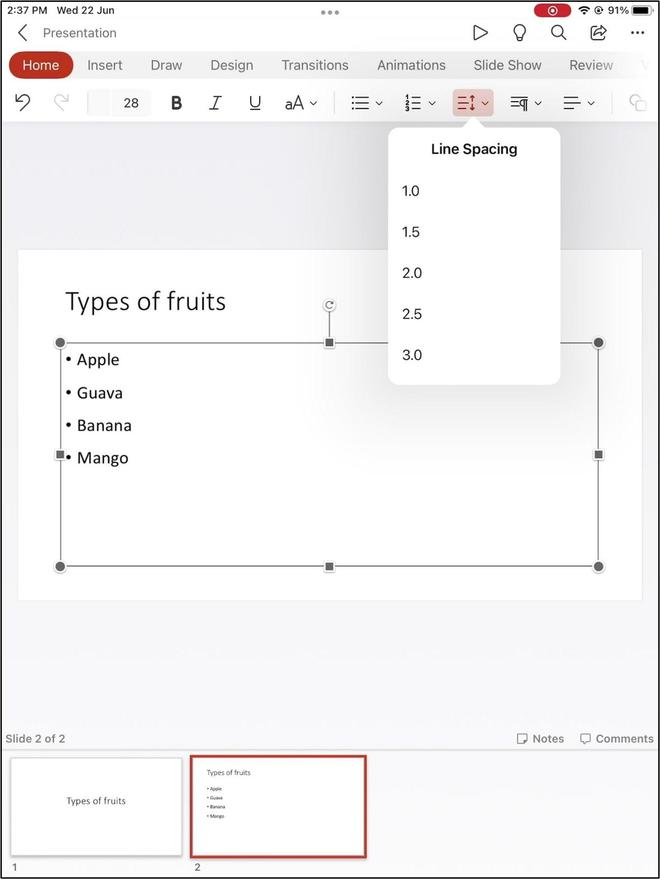This screenshot has height=879, width=660.
Task: Expand the bullet list dropdown
Action: (x=367, y=103)
